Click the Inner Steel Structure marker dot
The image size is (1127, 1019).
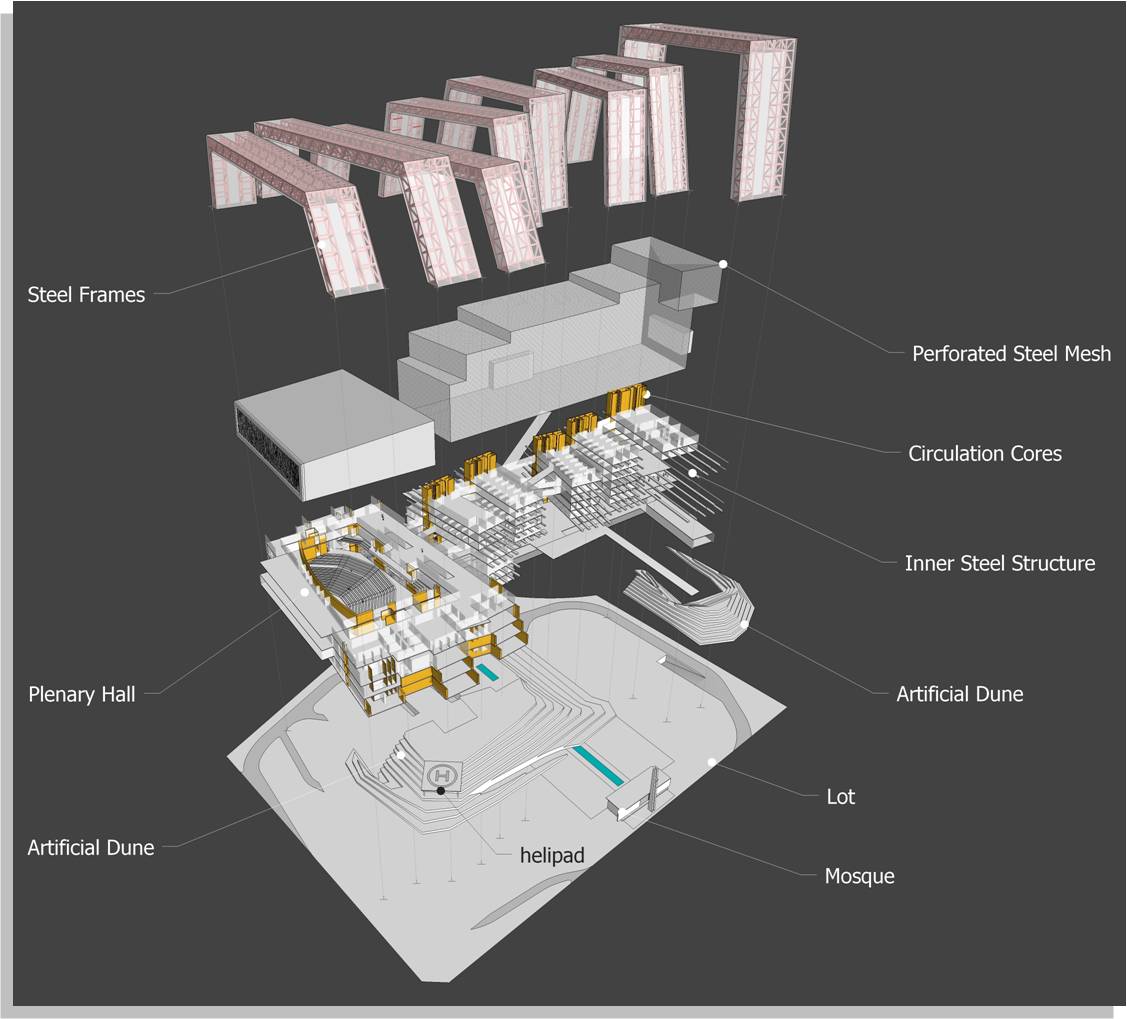click(692, 472)
